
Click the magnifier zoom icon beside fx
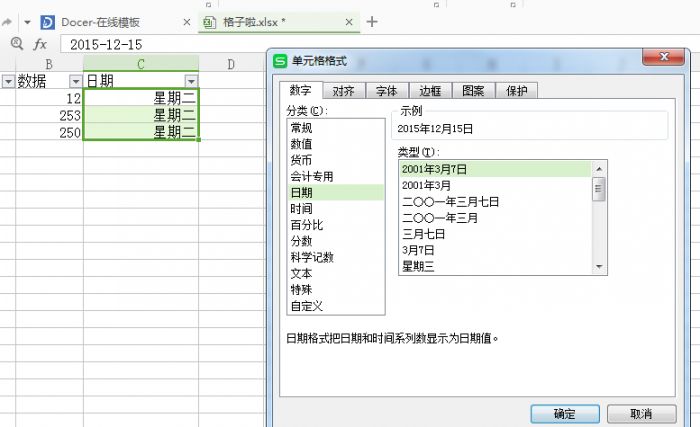(17, 43)
